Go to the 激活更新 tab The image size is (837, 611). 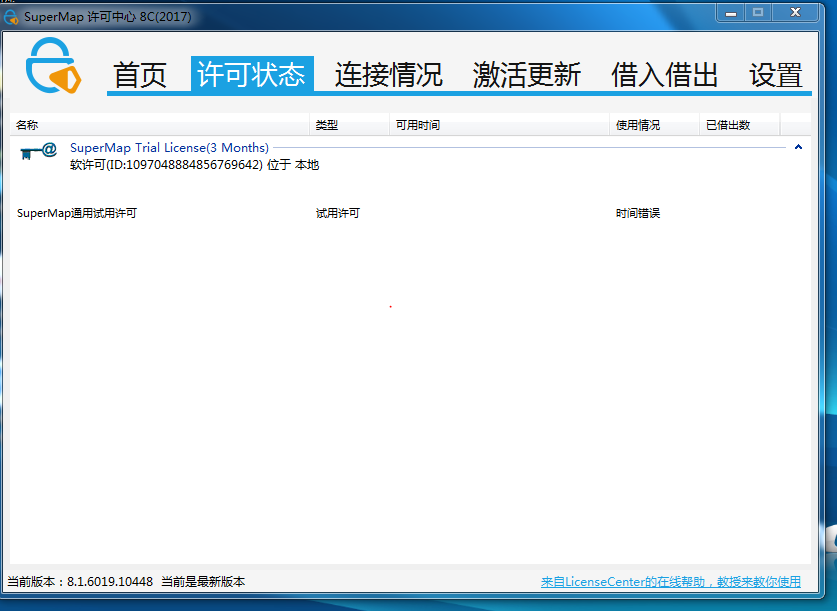coord(527,74)
